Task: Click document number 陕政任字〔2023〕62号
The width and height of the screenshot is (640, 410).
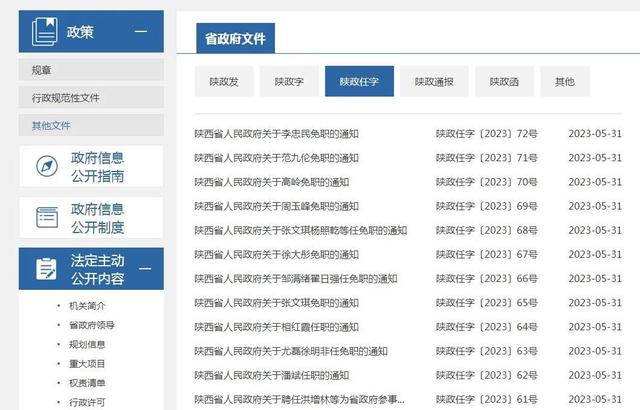Action: [487, 375]
